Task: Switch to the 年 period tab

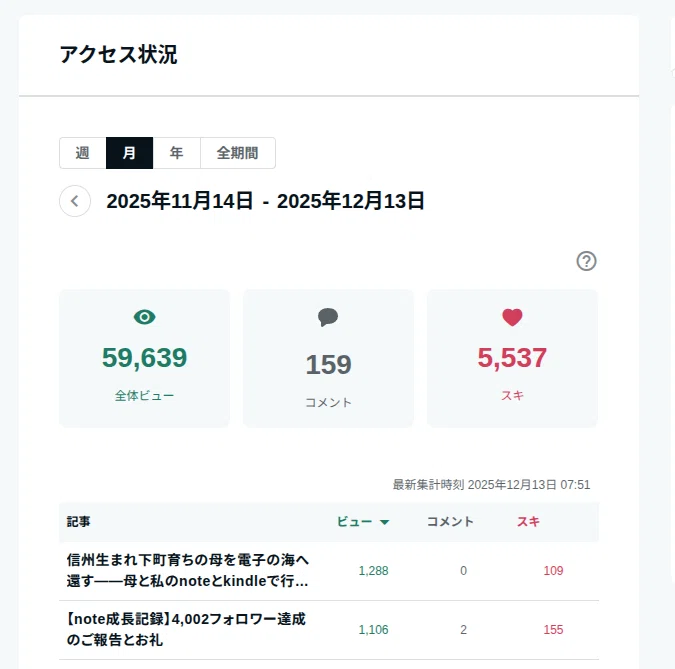Action: tap(176, 153)
